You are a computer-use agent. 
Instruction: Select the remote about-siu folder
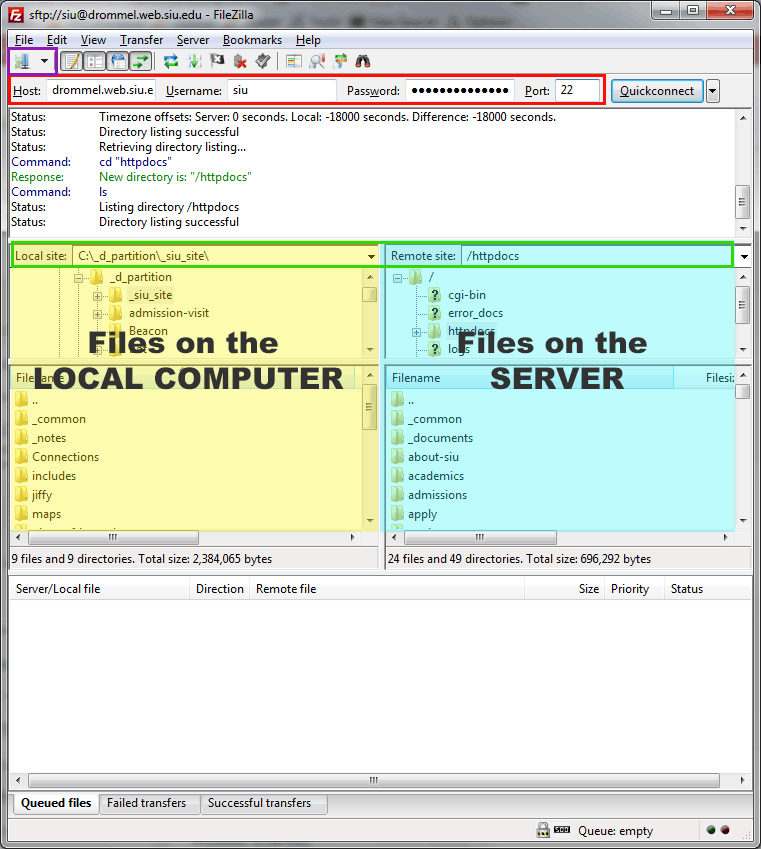(425, 457)
